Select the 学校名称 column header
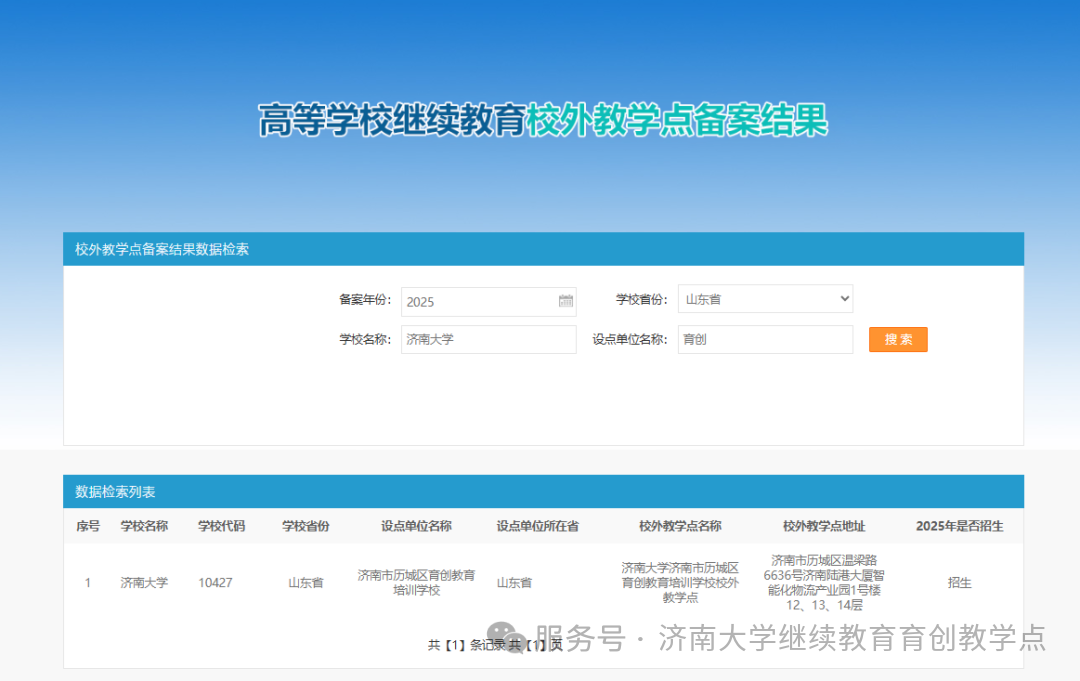The width and height of the screenshot is (1080, 681). tap(146, 526)
